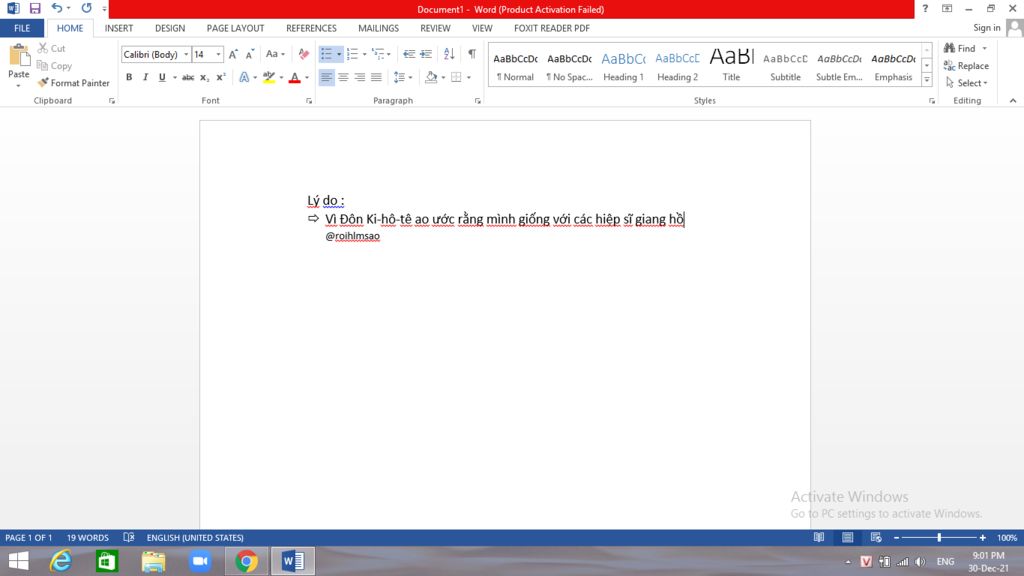Switch to the PAGE LAYOUT tab
The width and height of the screenshot is (1024, 576).
pos(235,28)
